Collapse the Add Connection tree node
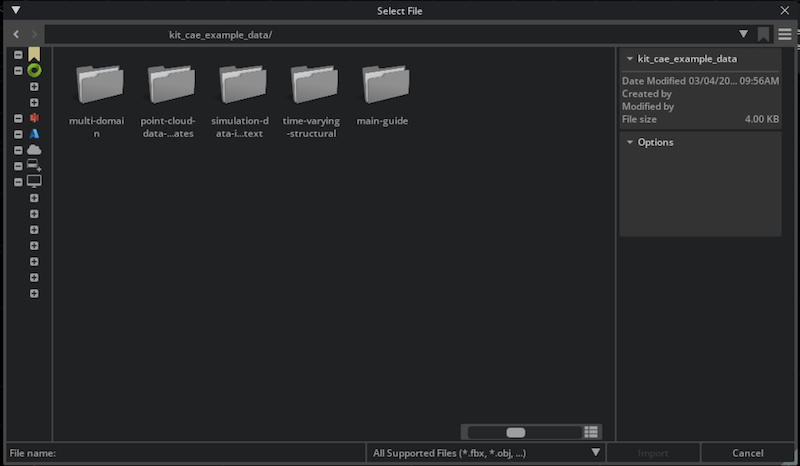Image resolution: width=800 pixels, height=466 pixels. point(18,166)
